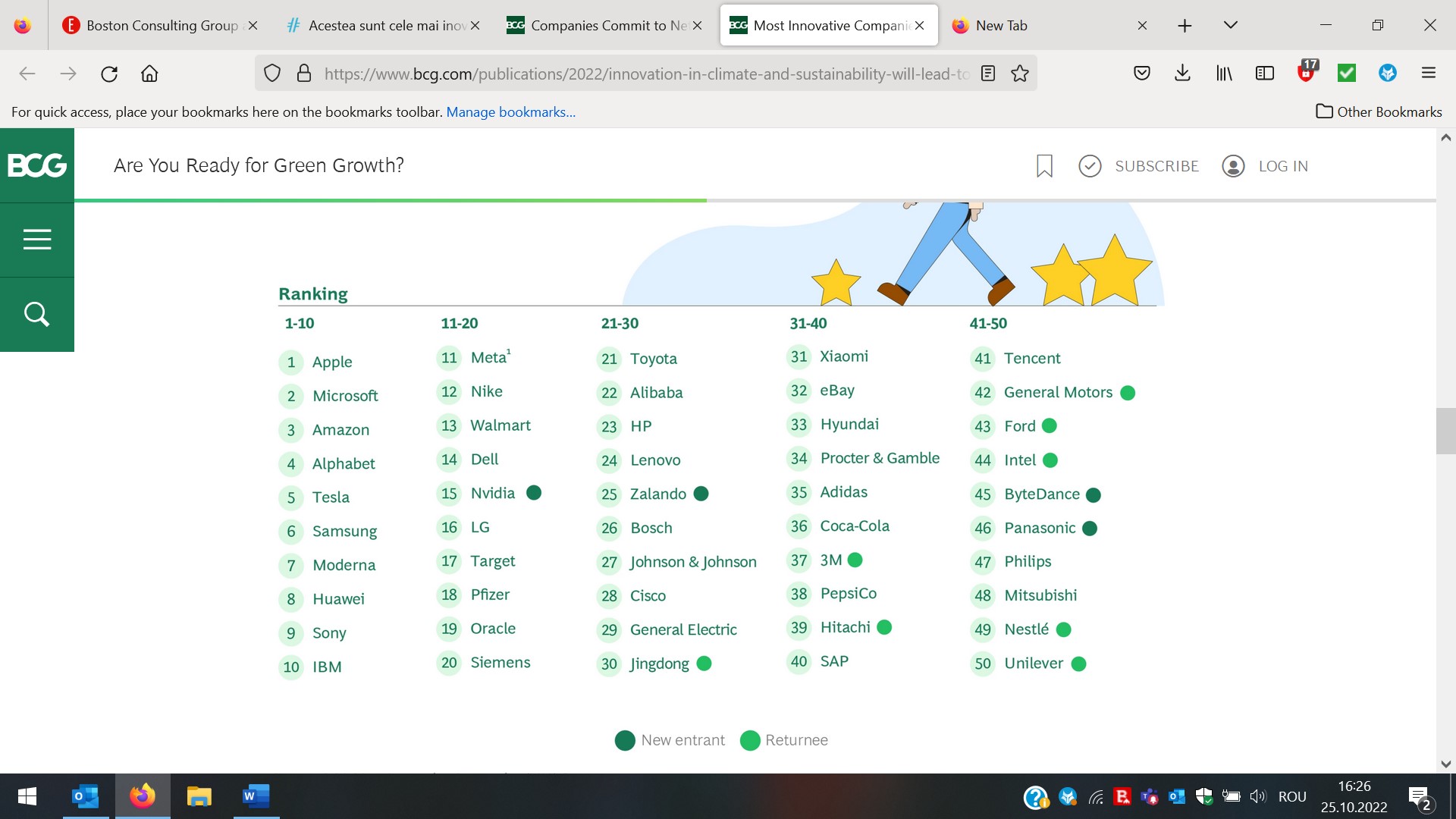Open the Firefox home page
The image size is (1456, 819).
click(x=149, y=74)
